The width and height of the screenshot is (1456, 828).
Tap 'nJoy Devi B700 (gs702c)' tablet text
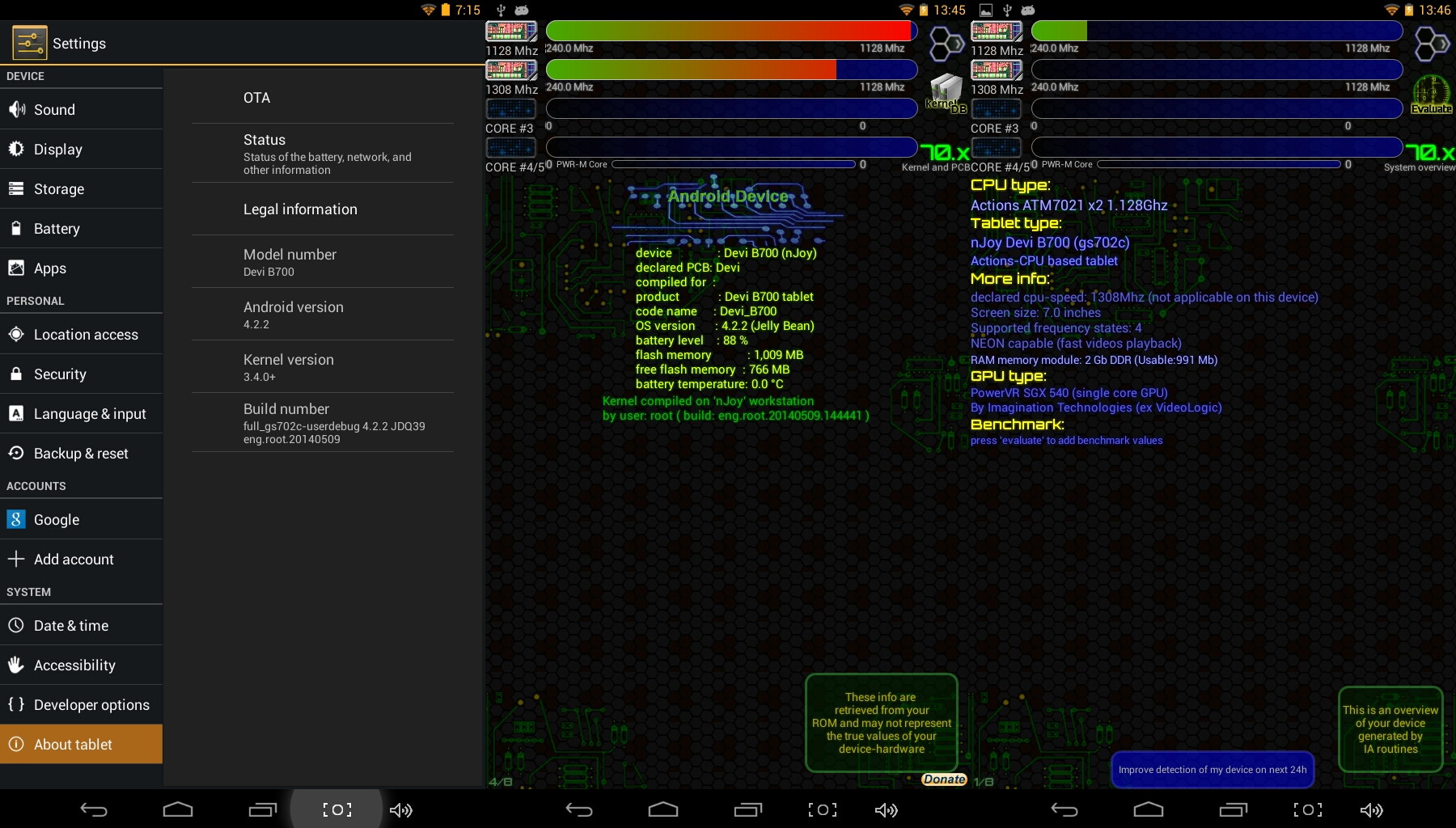pyautogui.click(x=1050, y=243)
